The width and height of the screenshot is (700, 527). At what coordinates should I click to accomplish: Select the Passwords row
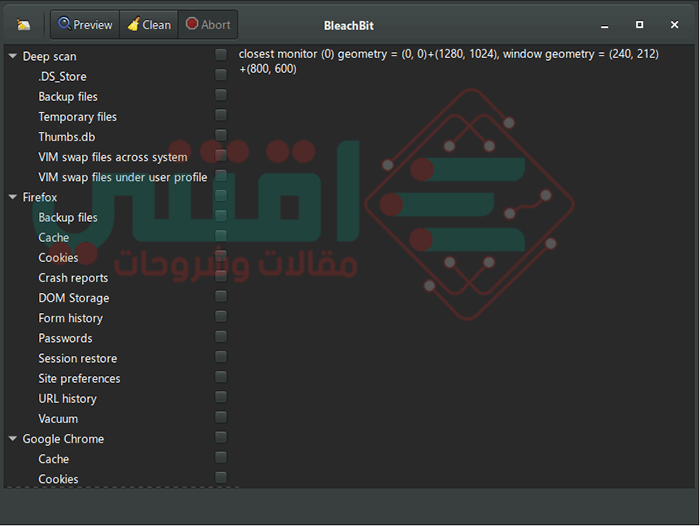point(65,338)
